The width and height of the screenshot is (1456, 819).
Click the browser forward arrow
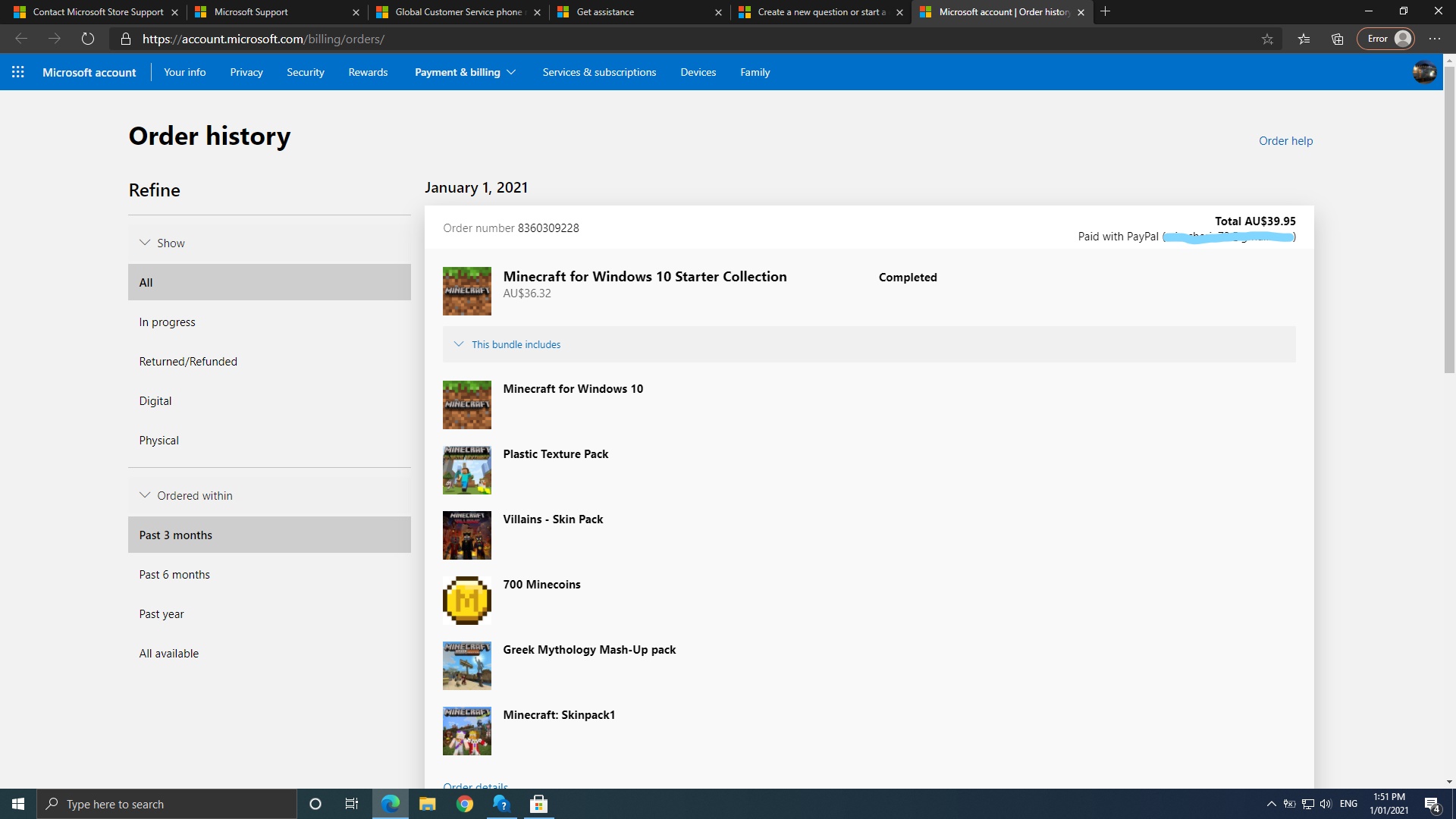coord(54,39)
